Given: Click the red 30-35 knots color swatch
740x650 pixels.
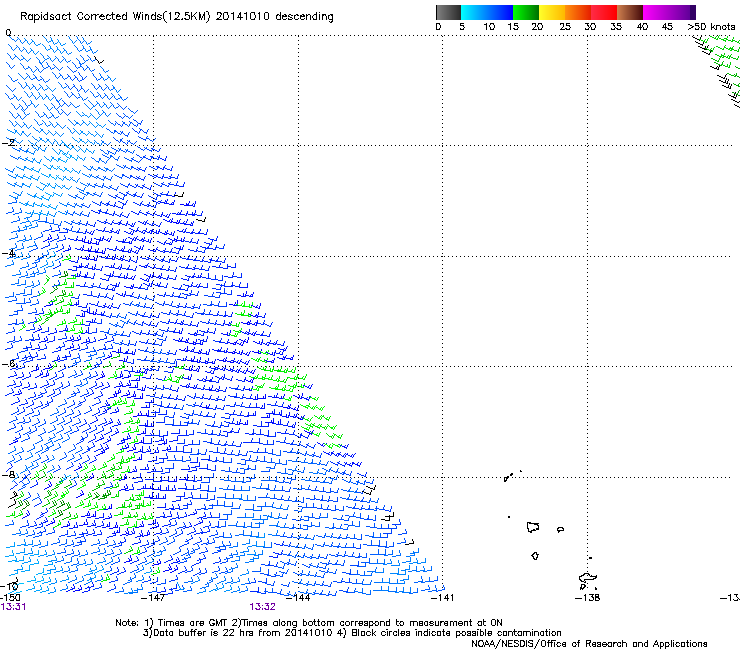Looking at the screenshot, I should point(604,12).
